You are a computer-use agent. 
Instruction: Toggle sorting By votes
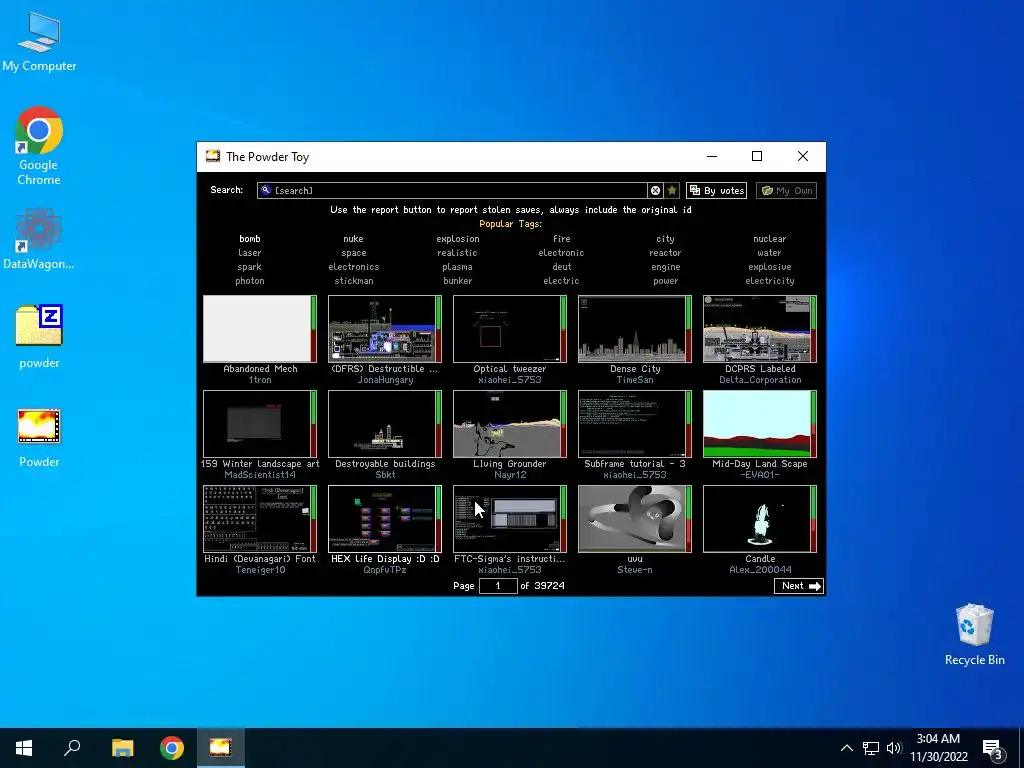pyautogui.click(x=716, y=190)
